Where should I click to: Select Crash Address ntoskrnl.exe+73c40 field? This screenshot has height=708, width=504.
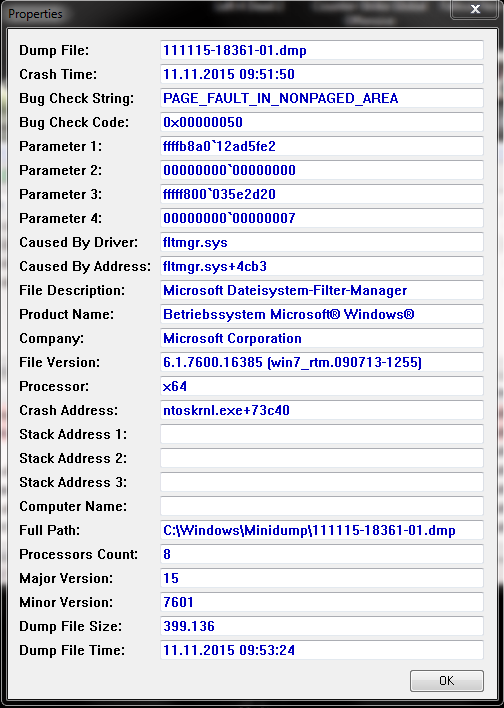click(x=322, y=410)
